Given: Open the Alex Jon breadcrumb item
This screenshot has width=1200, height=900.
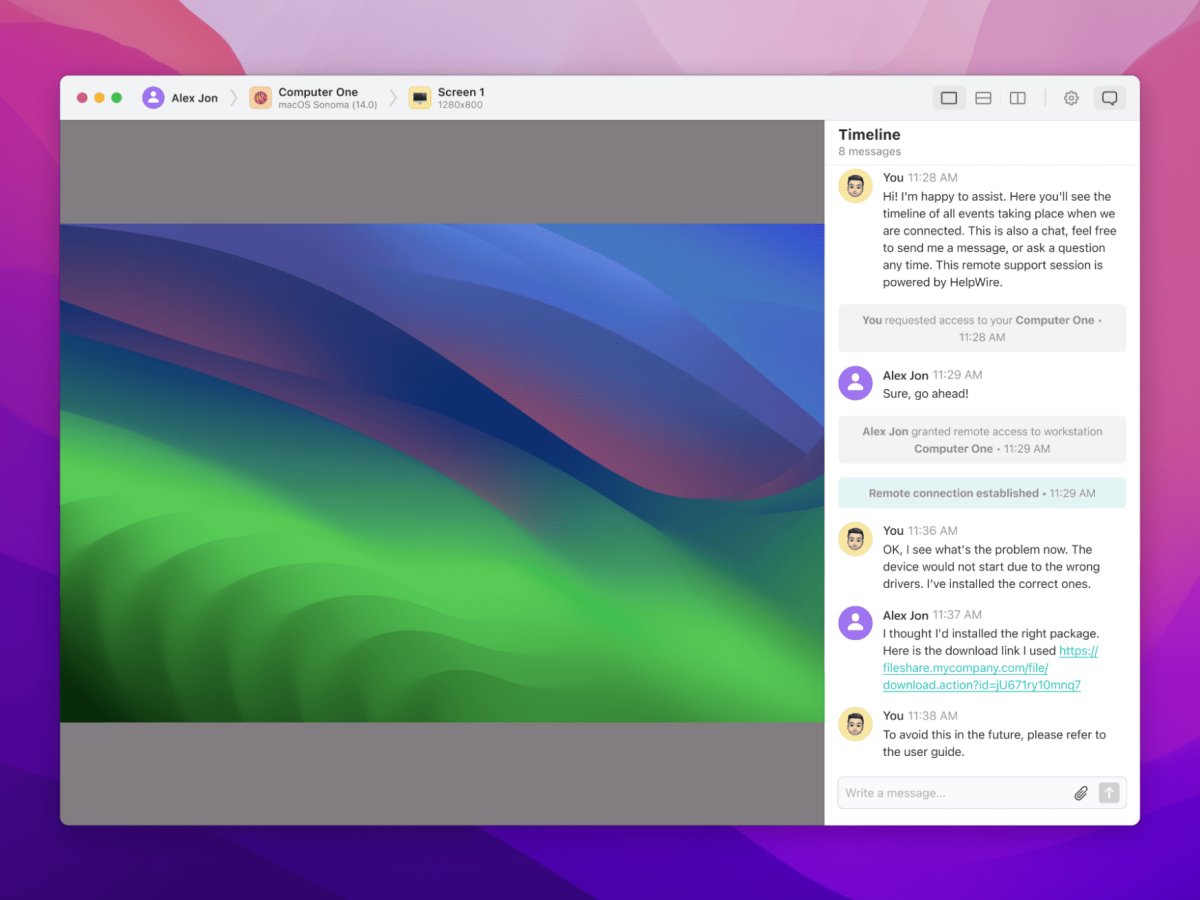Looking at the screenshot, I should click(194, 98).
